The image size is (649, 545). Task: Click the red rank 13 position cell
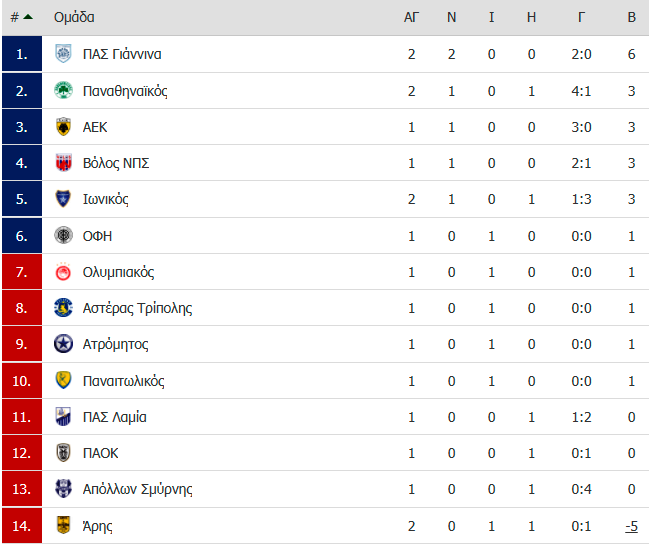click(x=22, y=489)
